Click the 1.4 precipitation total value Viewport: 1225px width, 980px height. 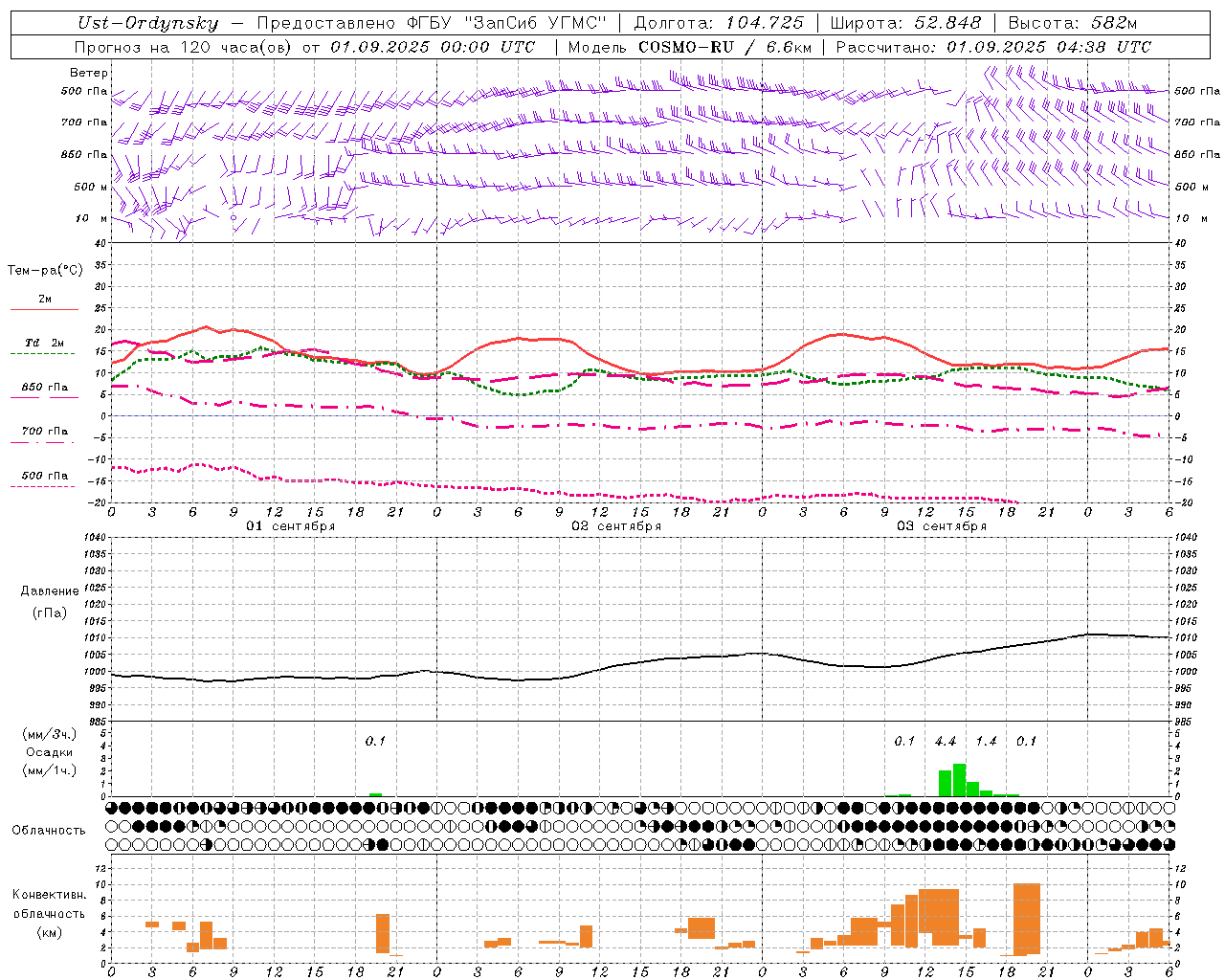(x=986, y=742)
